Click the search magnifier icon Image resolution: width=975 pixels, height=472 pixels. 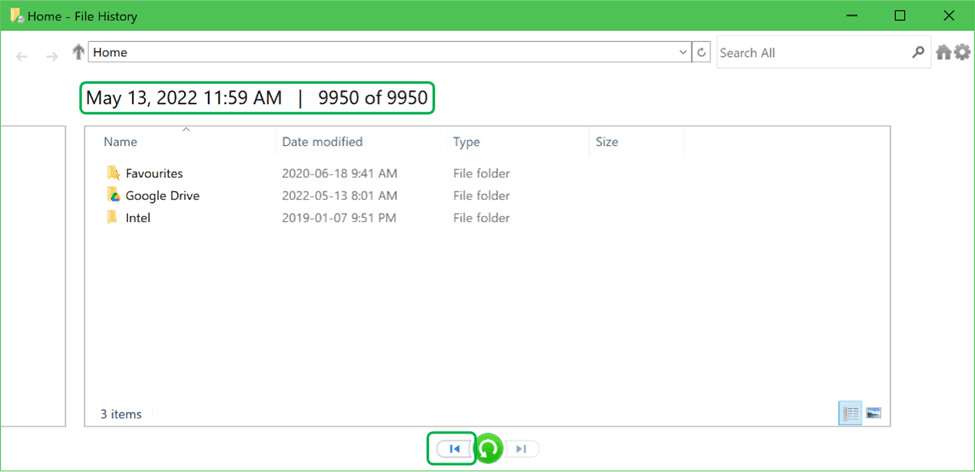tap(918, 53)
